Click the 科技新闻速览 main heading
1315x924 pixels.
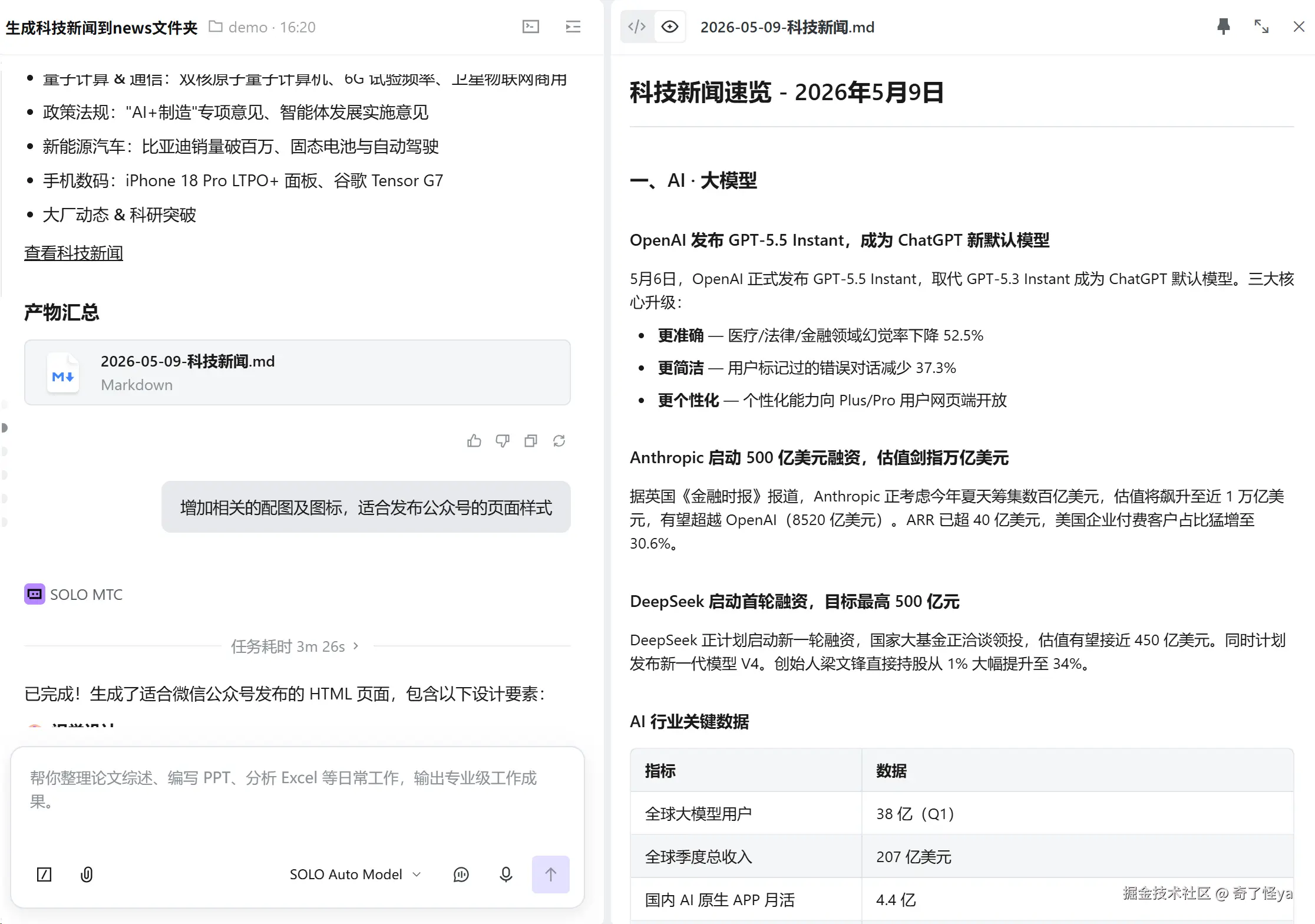[x=787, y=92]
